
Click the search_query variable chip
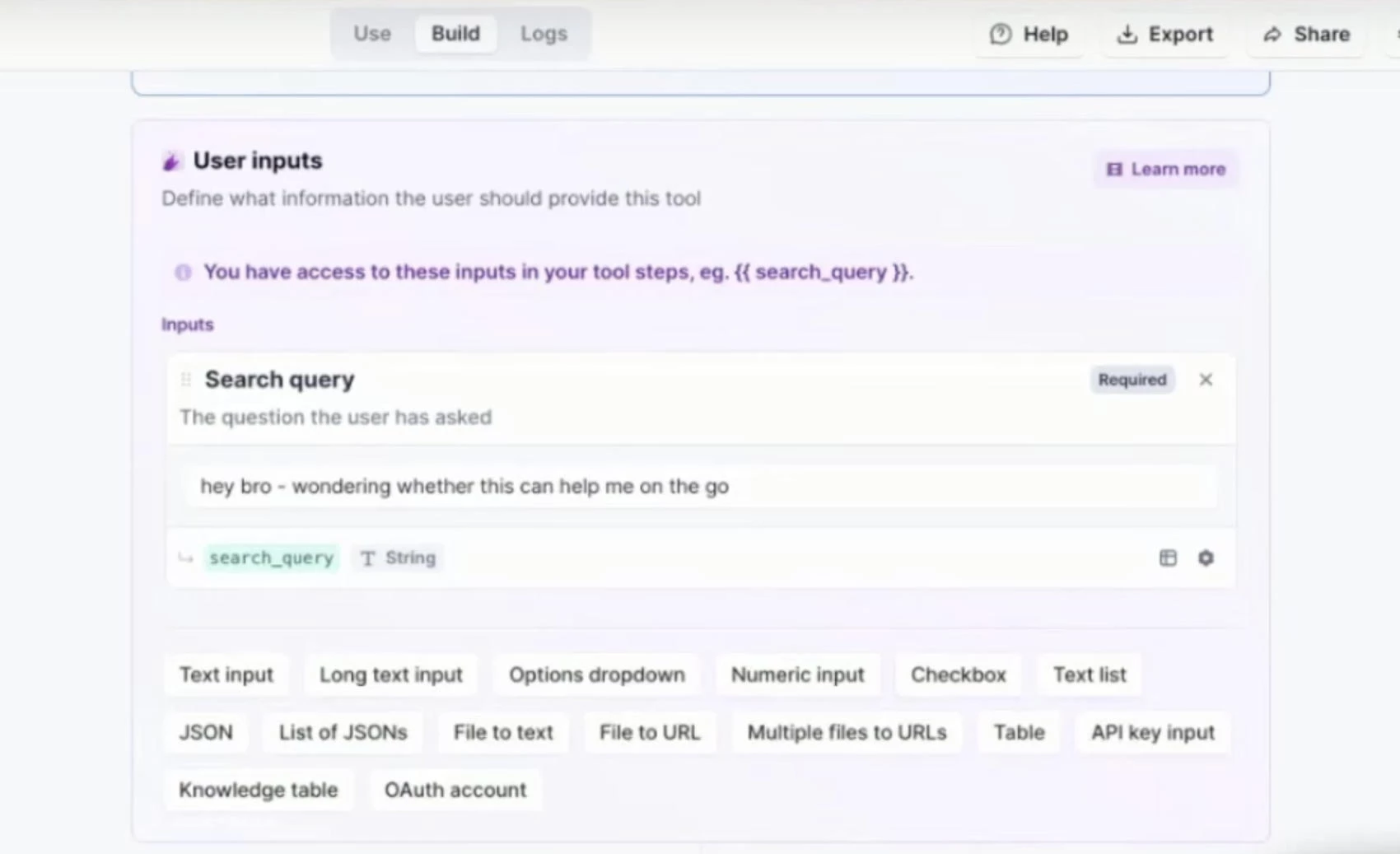271,558
